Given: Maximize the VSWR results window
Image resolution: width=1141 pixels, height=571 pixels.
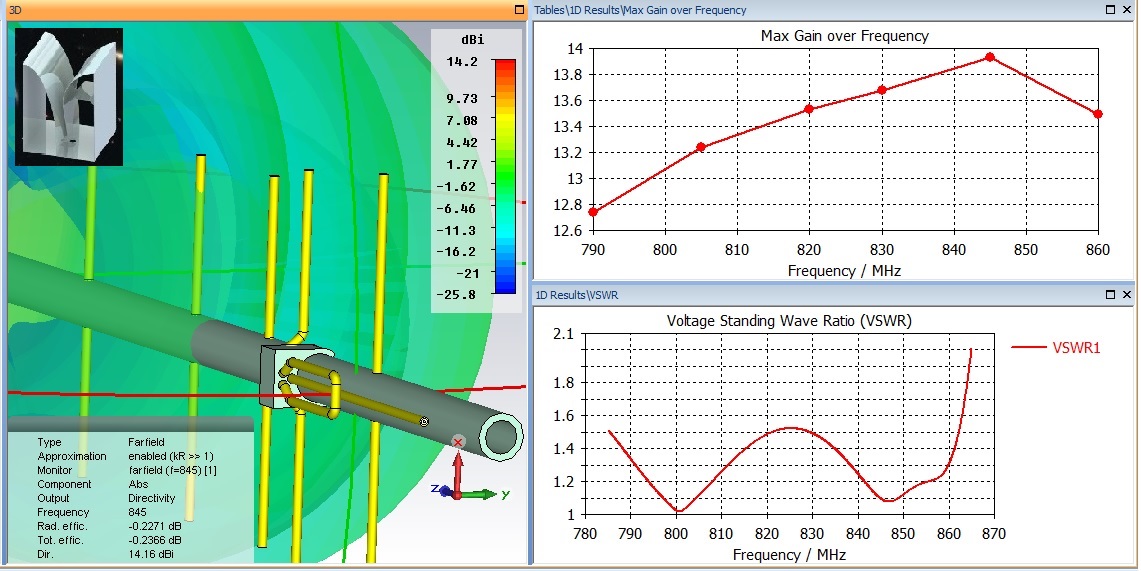Looking at the screenshot, I should [1110, 295].
